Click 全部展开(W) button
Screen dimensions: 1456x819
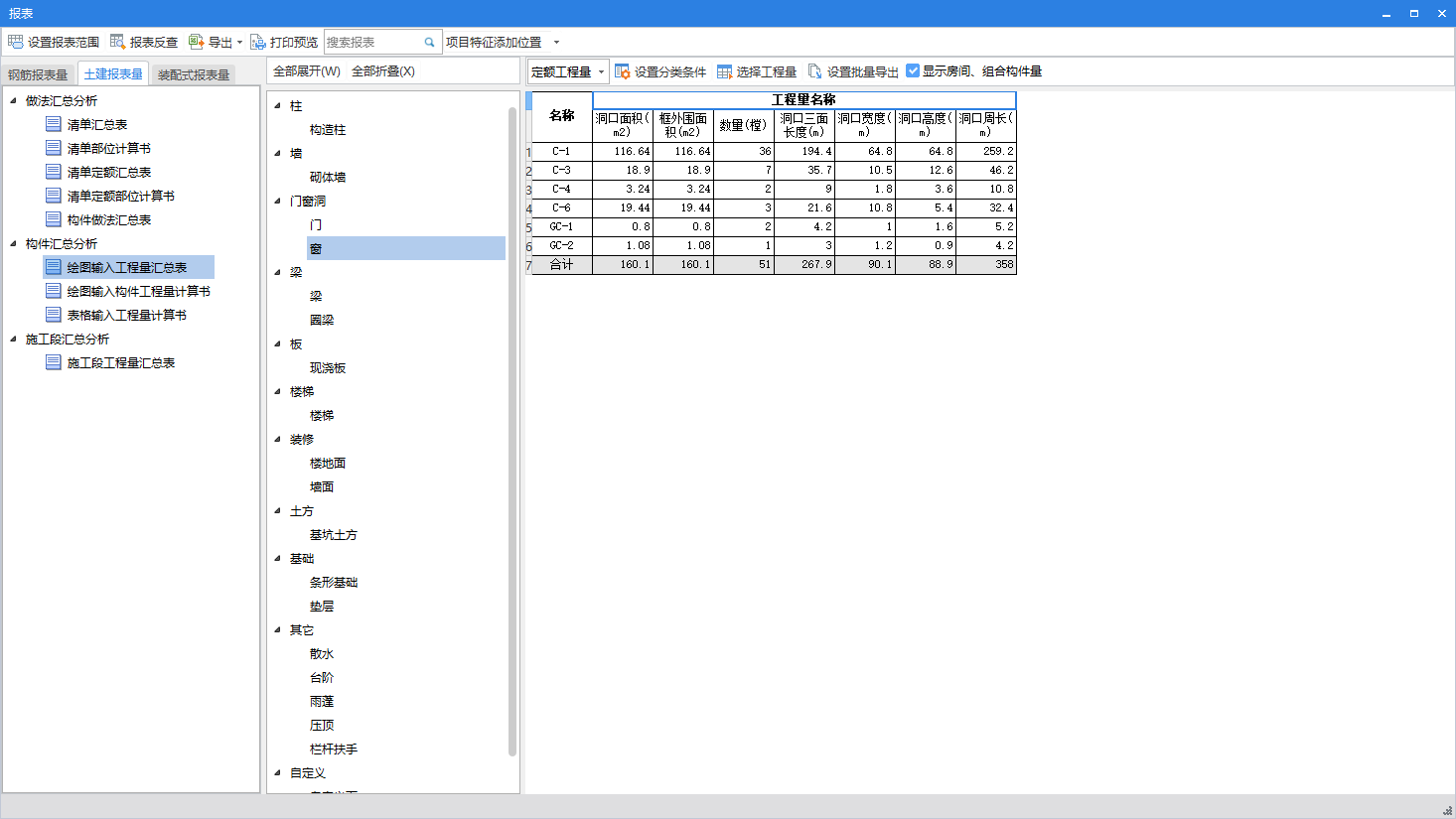tap(307, 71)
